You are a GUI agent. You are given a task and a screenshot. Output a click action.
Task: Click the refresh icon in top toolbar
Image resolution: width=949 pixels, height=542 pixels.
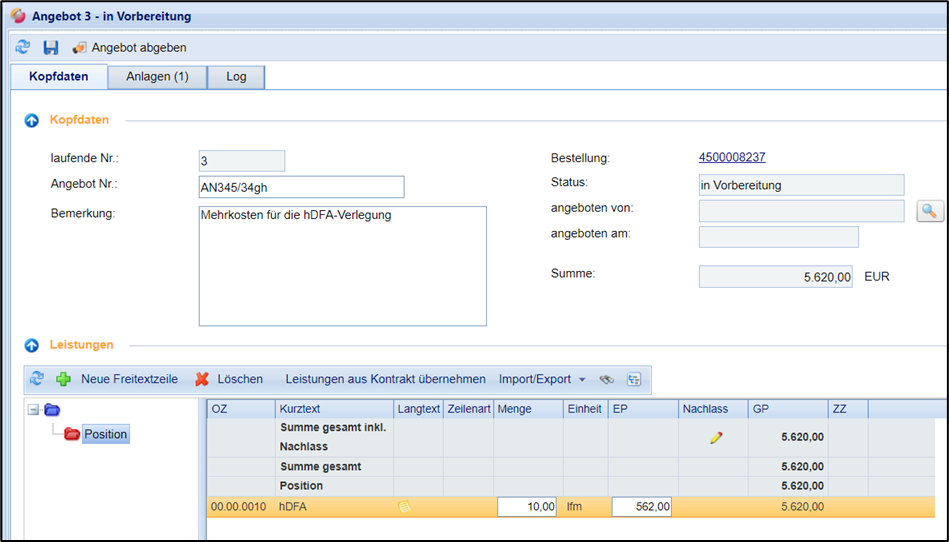pos(23,47)
